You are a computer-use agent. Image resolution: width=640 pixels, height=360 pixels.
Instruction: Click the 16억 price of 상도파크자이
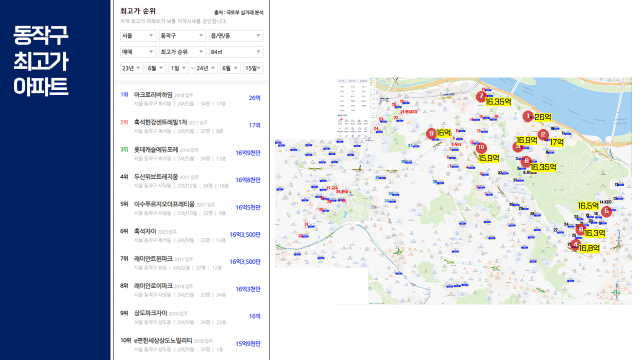(255, 316)
